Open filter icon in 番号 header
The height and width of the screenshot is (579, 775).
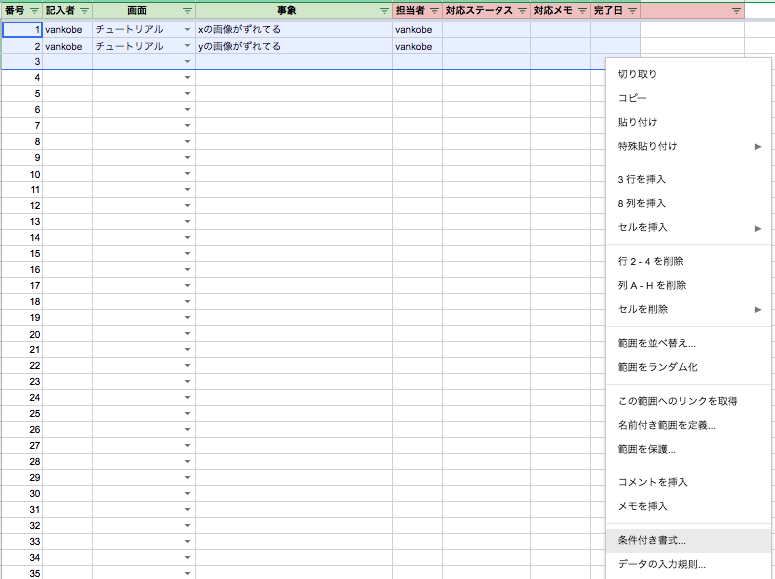(x=34, y=11)
